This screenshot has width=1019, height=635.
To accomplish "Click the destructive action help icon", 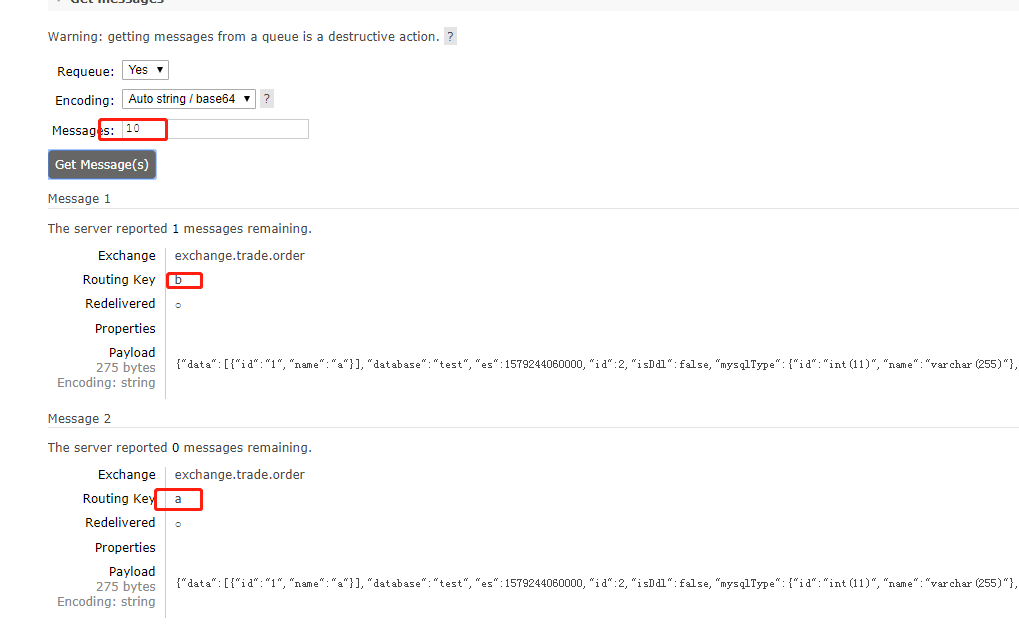I will click(450, 36).
